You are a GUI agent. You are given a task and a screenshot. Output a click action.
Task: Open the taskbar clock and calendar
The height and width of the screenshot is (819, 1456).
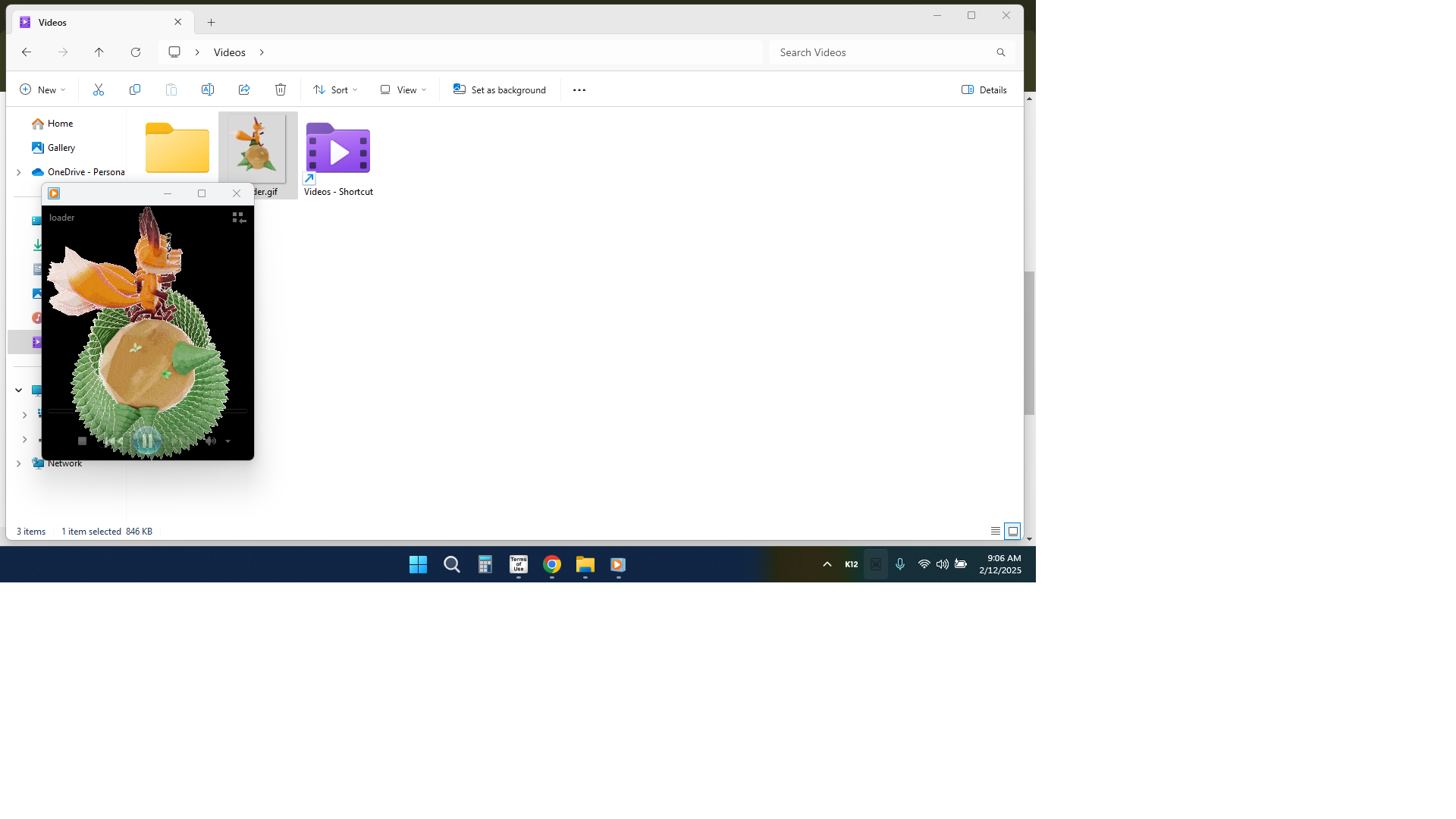coord(999,564)
